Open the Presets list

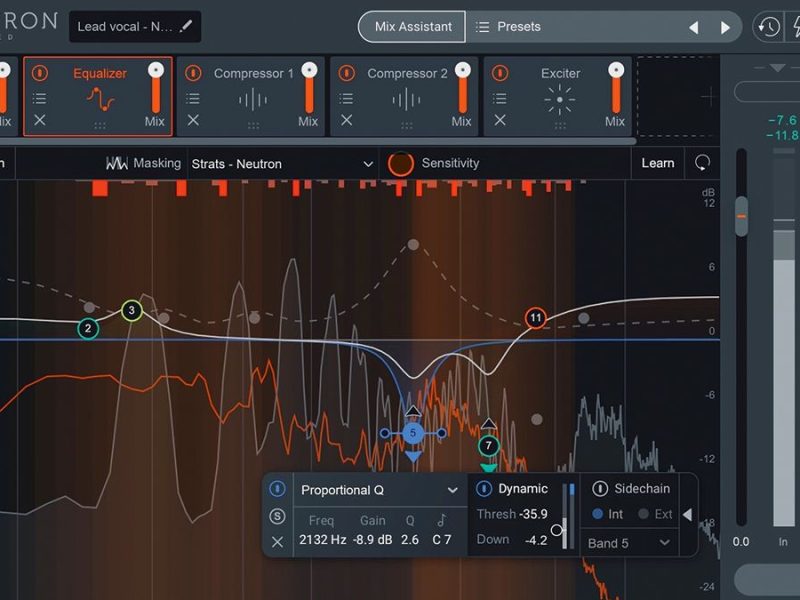[508, 27]
